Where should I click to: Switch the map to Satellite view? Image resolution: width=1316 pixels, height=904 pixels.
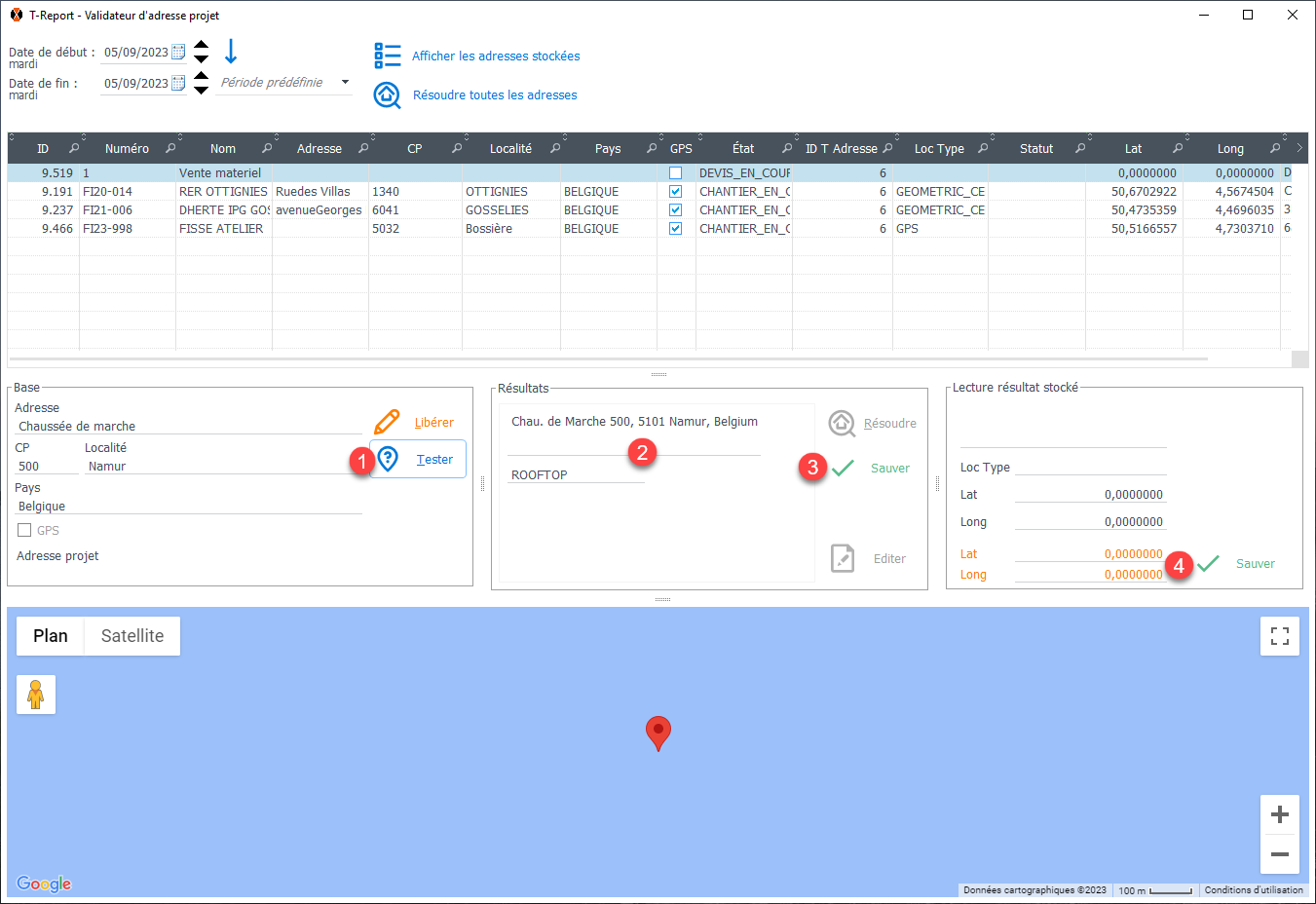click(x=132, y=636)
